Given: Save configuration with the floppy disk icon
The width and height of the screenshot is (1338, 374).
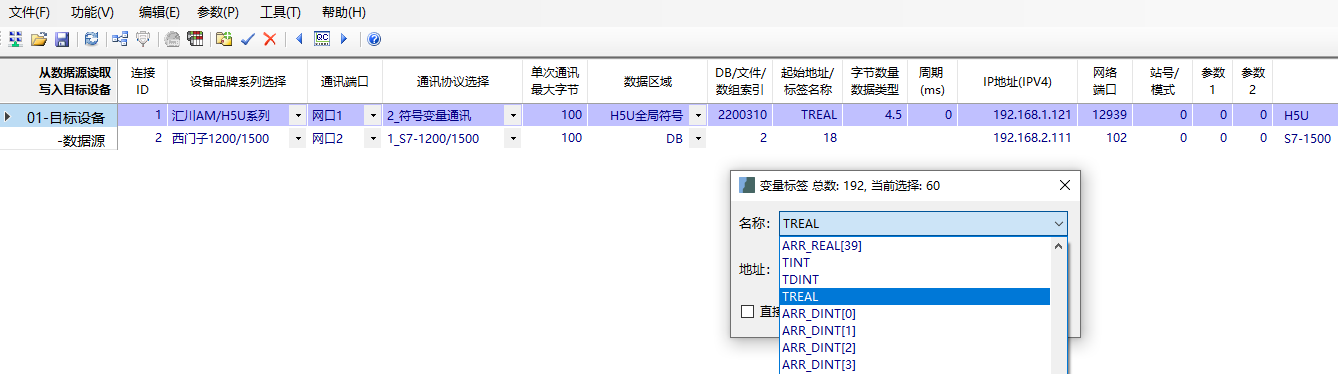Looking at the screenshot, I should (62, 39).
